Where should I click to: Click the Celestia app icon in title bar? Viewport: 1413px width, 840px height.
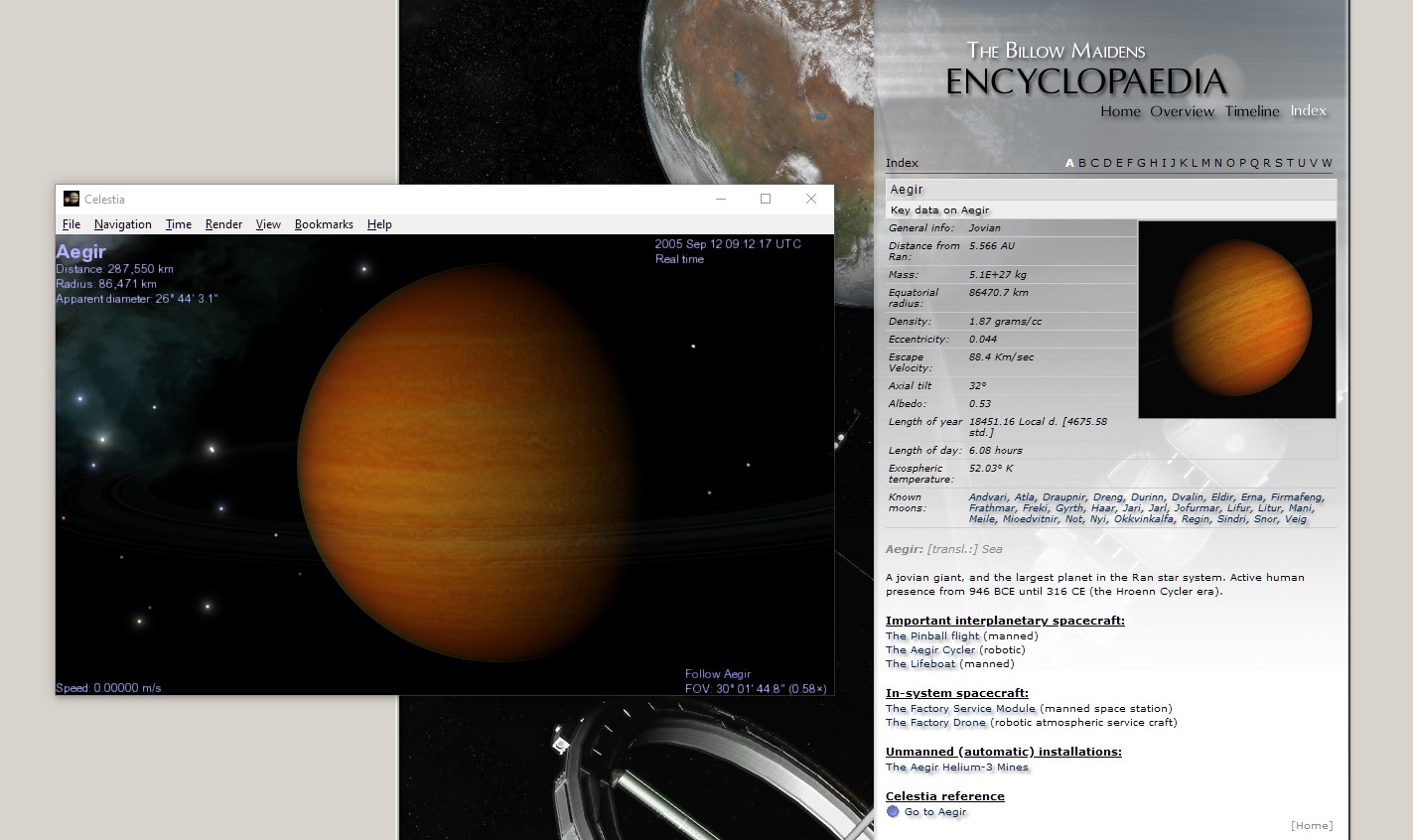(x=71, y=199)
